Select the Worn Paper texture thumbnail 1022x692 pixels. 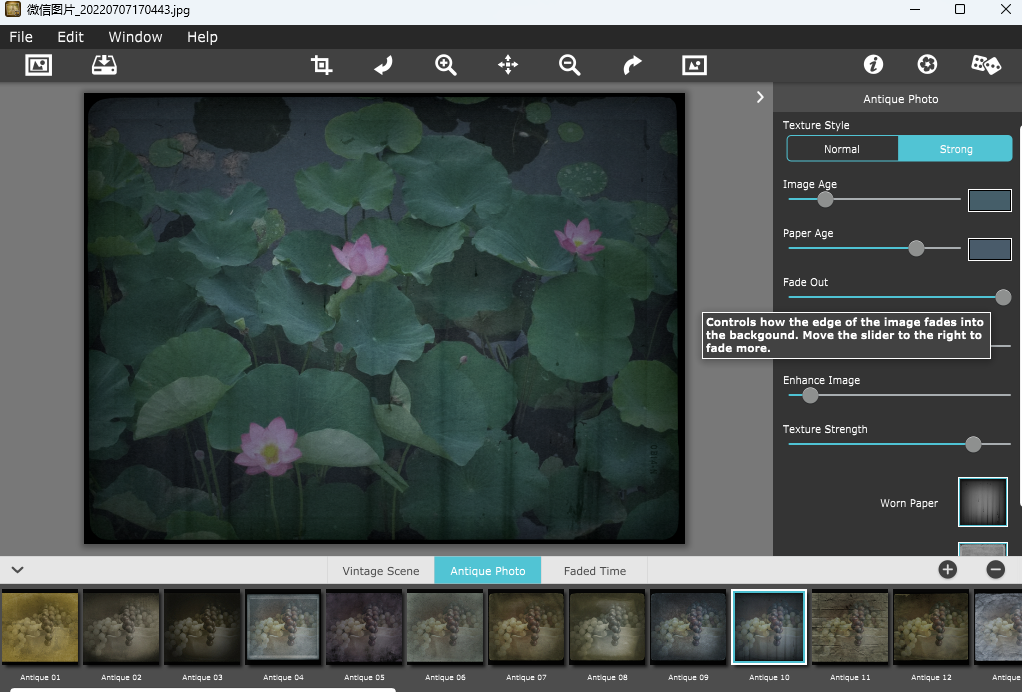point(983,502)
